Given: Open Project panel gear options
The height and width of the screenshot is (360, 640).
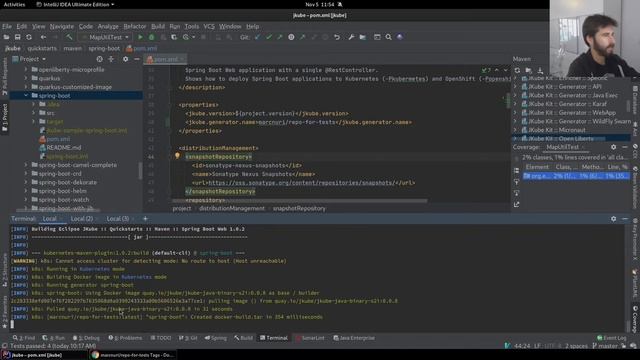Looking at the screenshot, I should pos(125,59).
